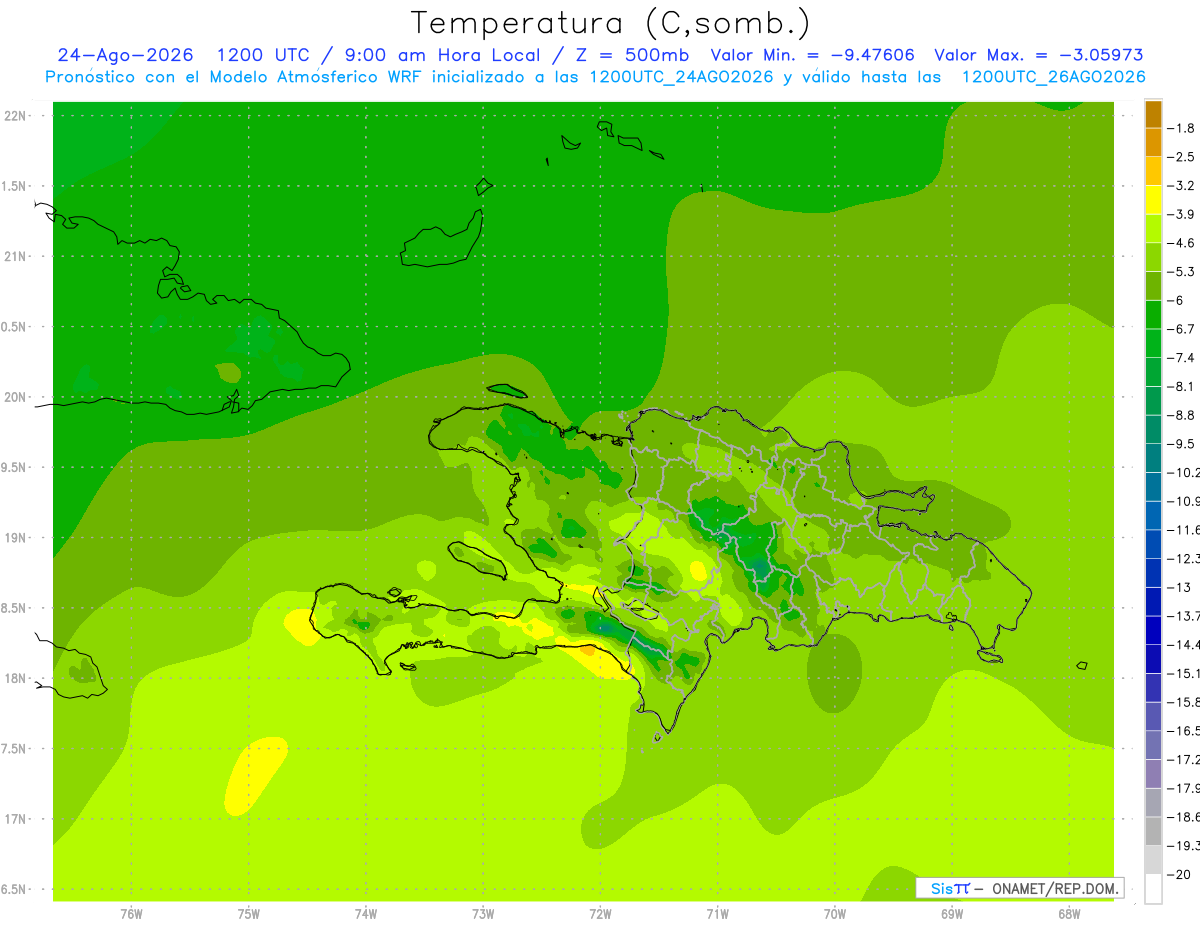Click the "-5.3" colorbar label
1200x927 pixels.
point(1181,272)
